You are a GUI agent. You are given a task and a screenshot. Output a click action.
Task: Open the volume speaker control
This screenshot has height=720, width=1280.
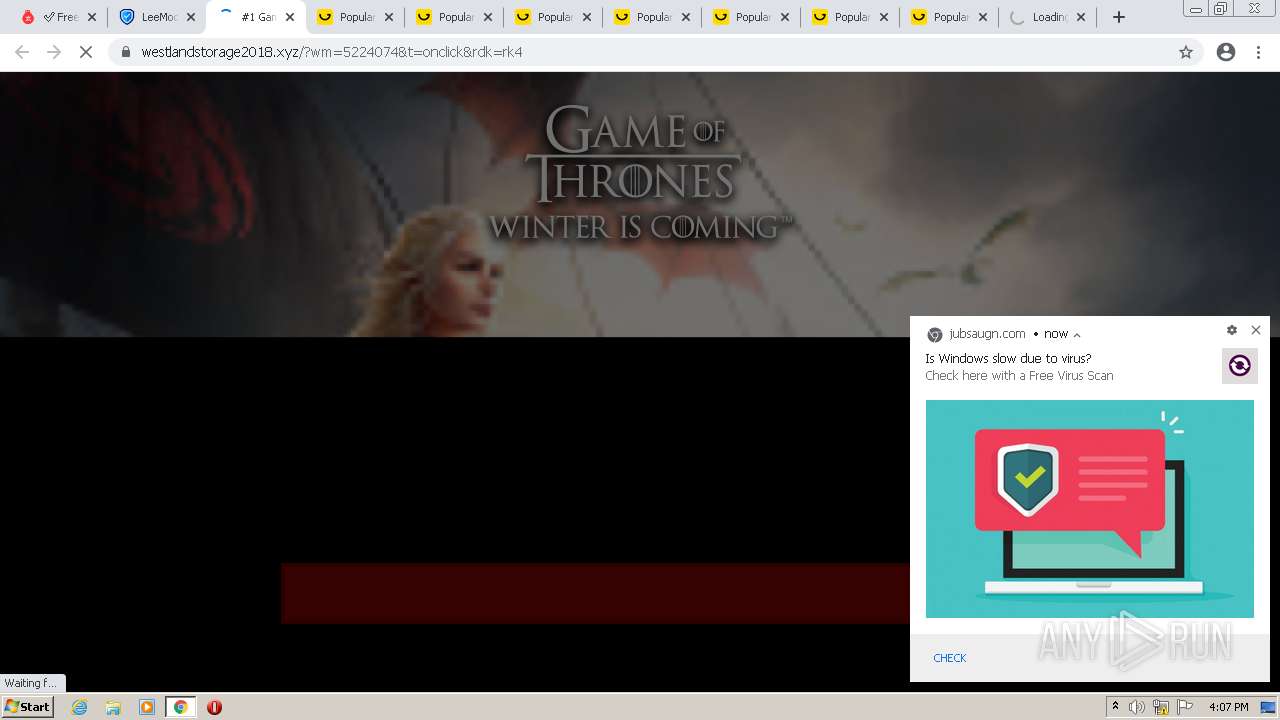1137,707
